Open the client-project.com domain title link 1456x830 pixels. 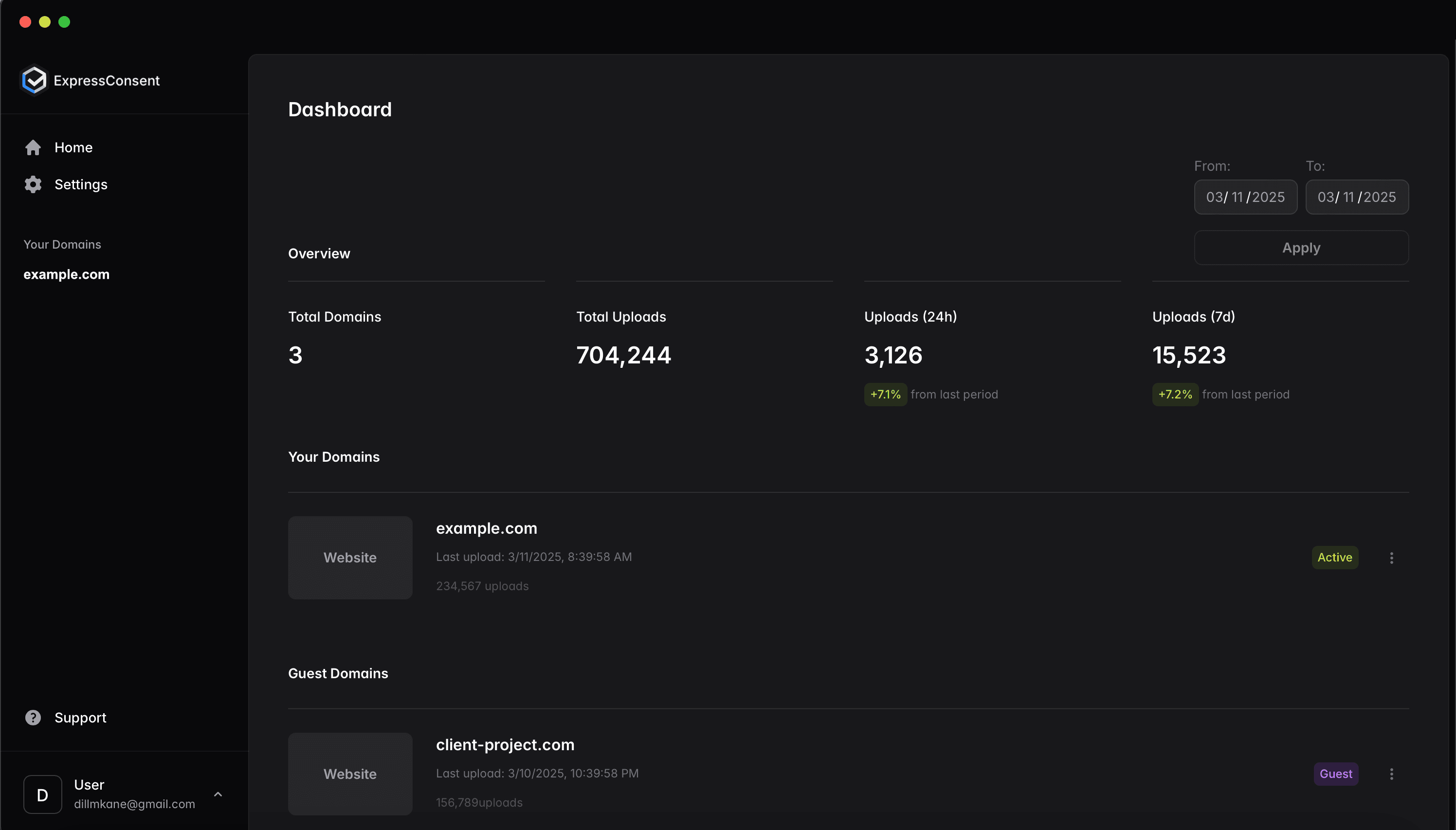coord(505,744)
